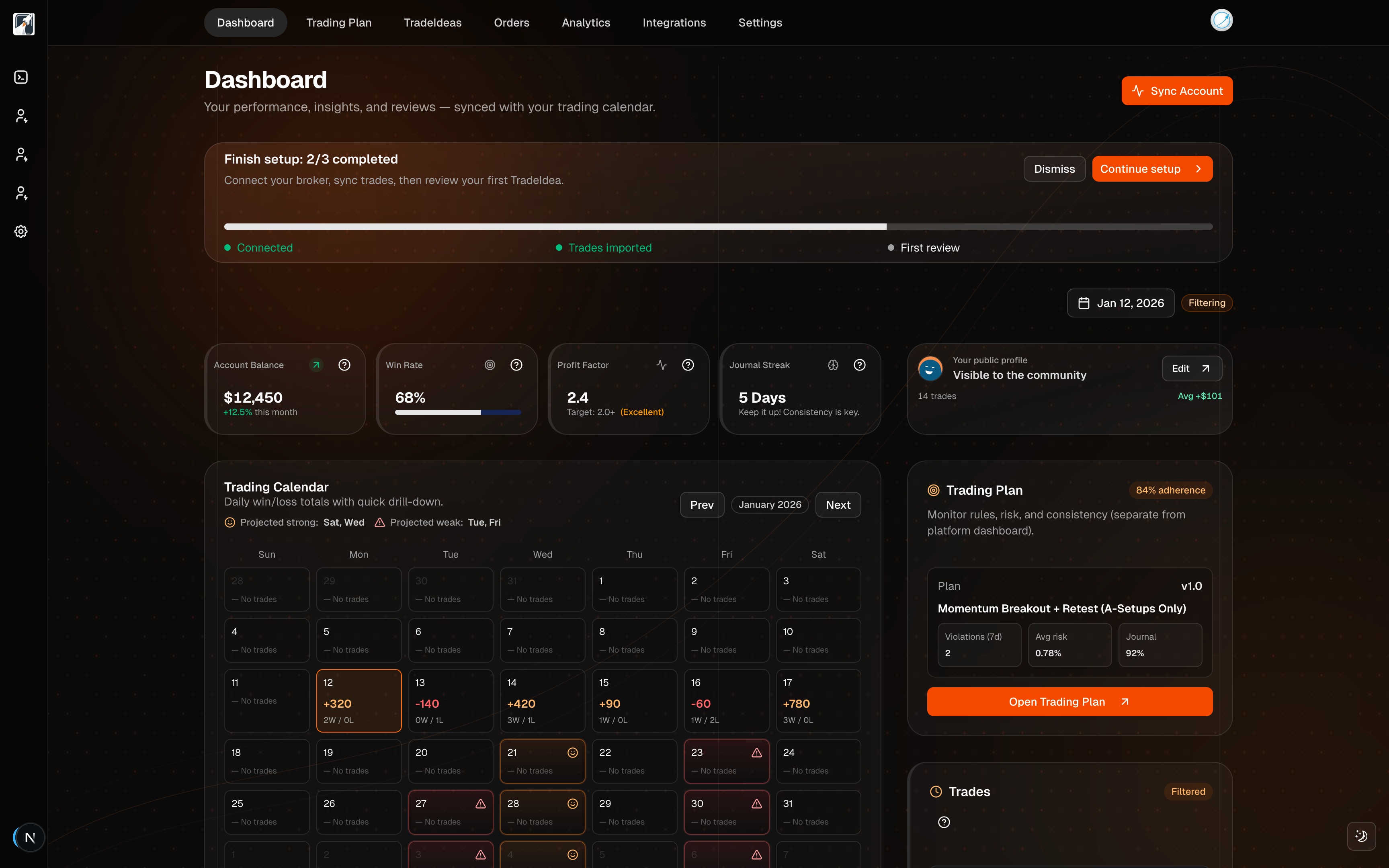Open the user avatar at top right

coord(1221,20)
